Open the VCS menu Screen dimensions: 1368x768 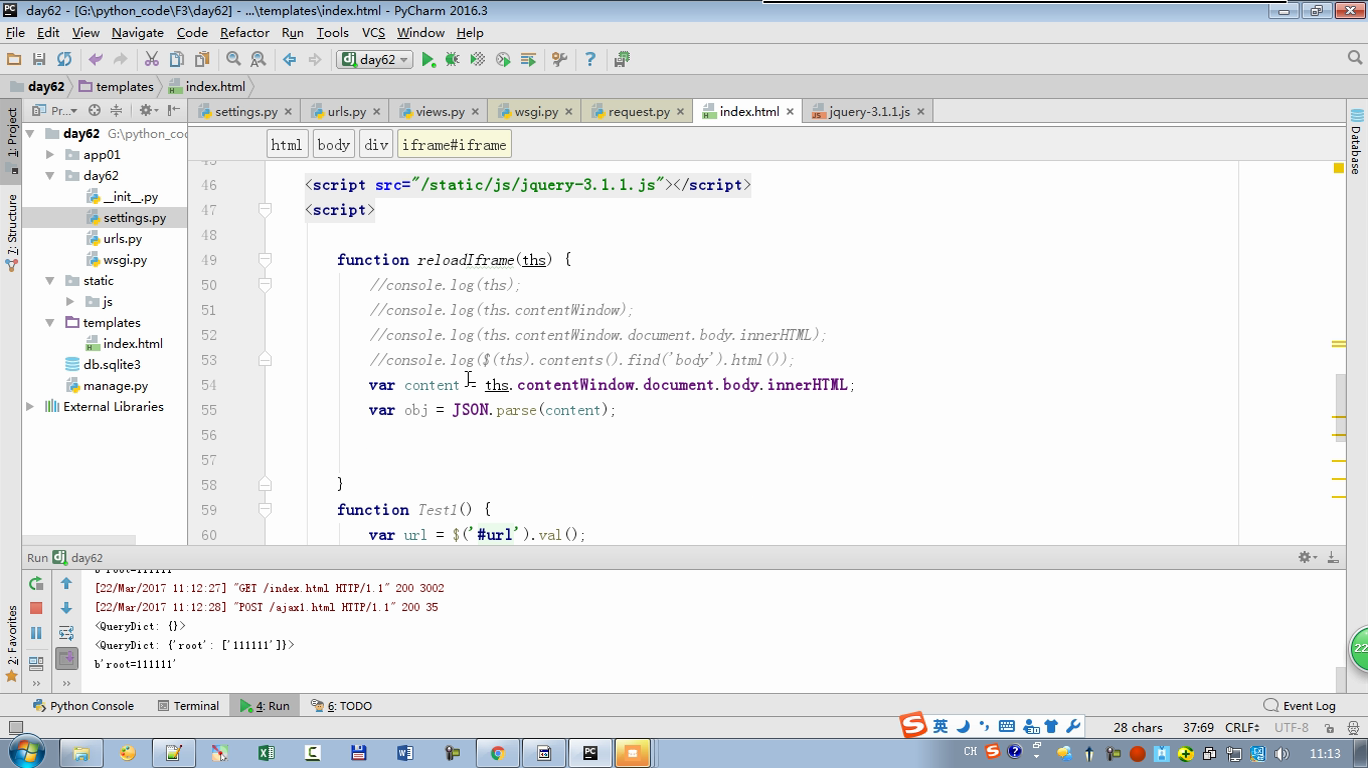click(x=373, y=33)
